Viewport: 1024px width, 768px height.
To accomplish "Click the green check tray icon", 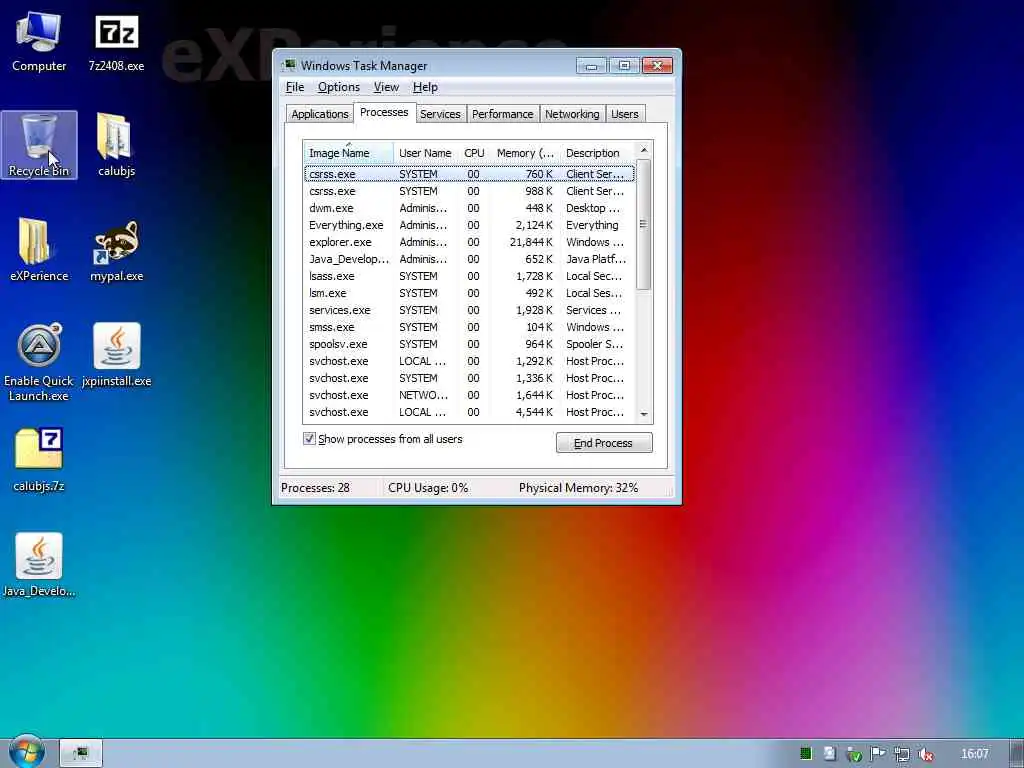I will point(854,754).
